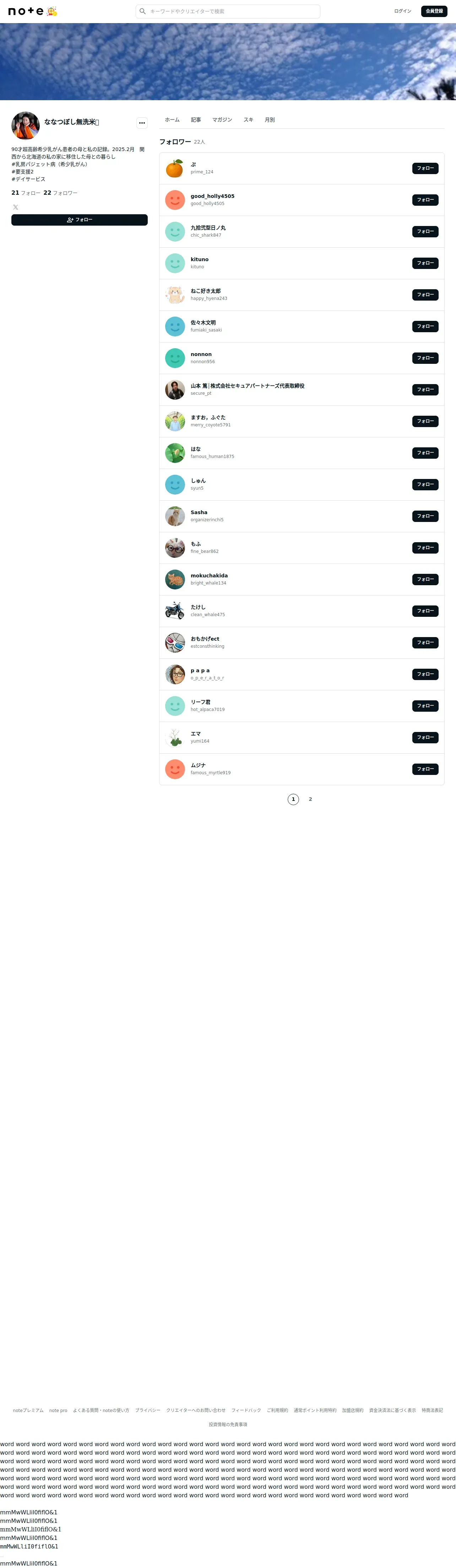
Task: Open profile avatar of ななつぼし無洗米
Action: (x=26, y=125)
